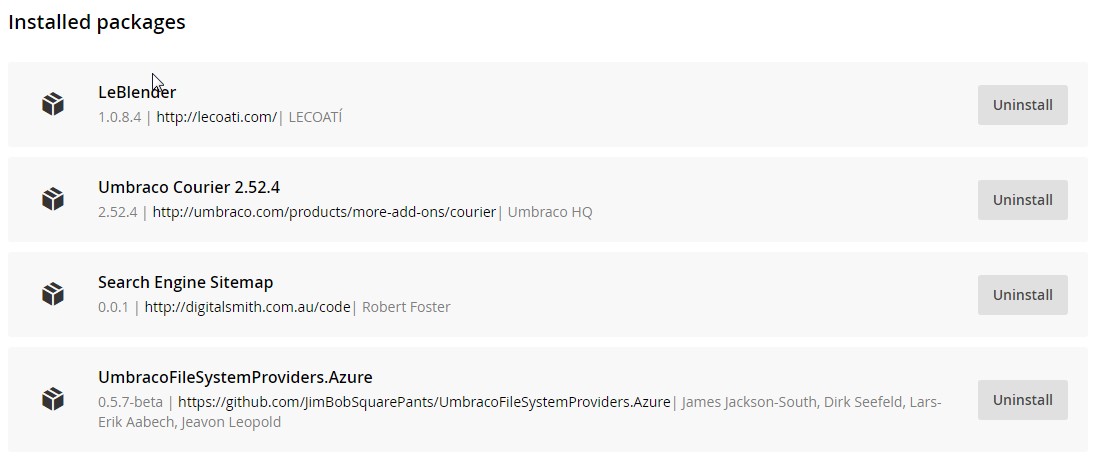This screenshot has height=459, width=1100.
Task: Open the lecoati.com link
Action: click(217, 117)
